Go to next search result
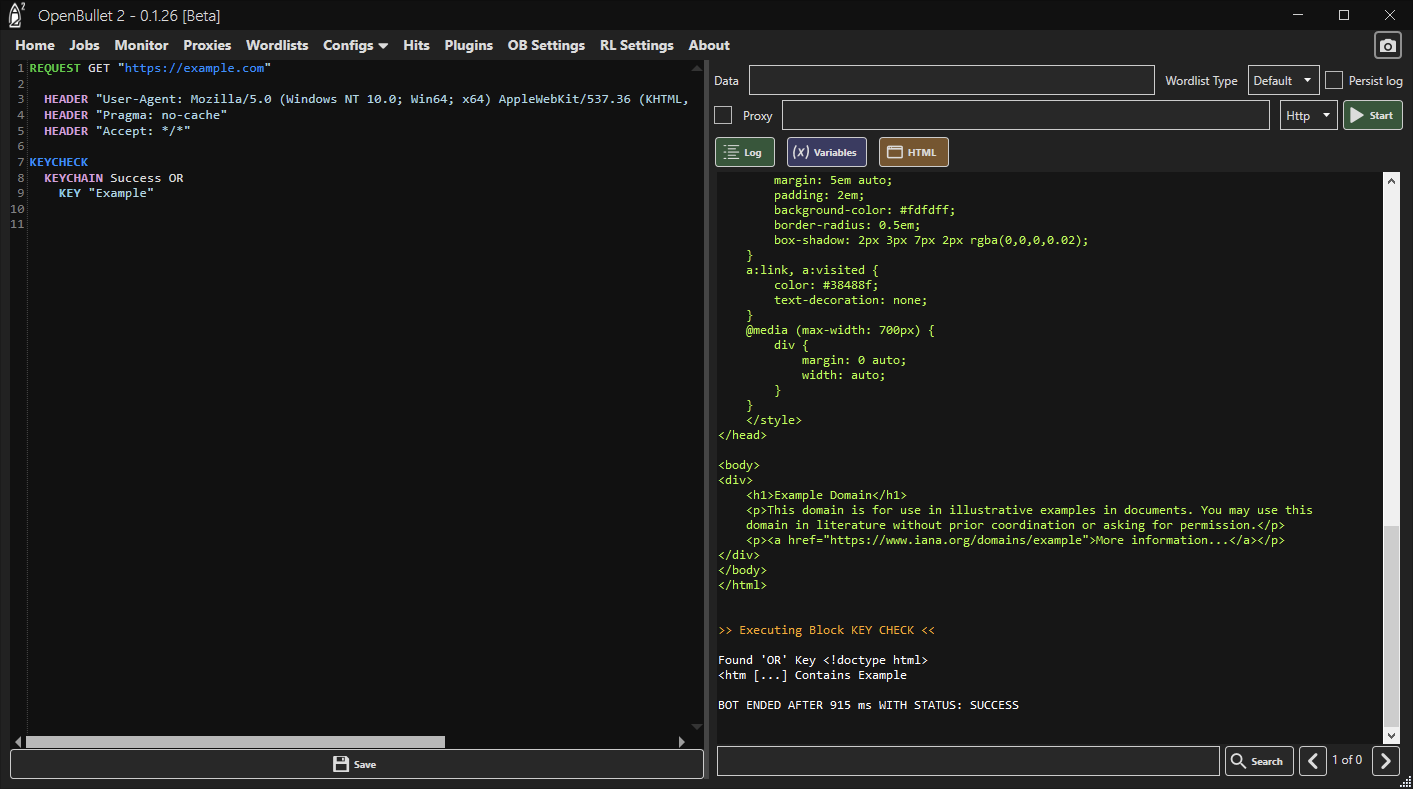This screenshot has width=1413, height=789. coord(1385,761)
